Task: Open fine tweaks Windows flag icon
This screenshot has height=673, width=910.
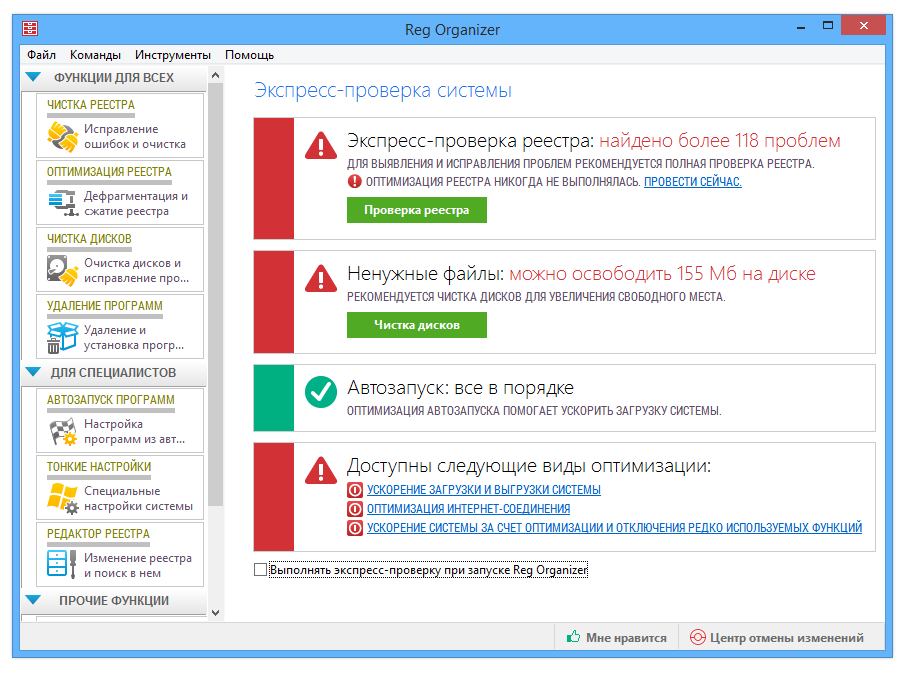Action: point(63,498)
